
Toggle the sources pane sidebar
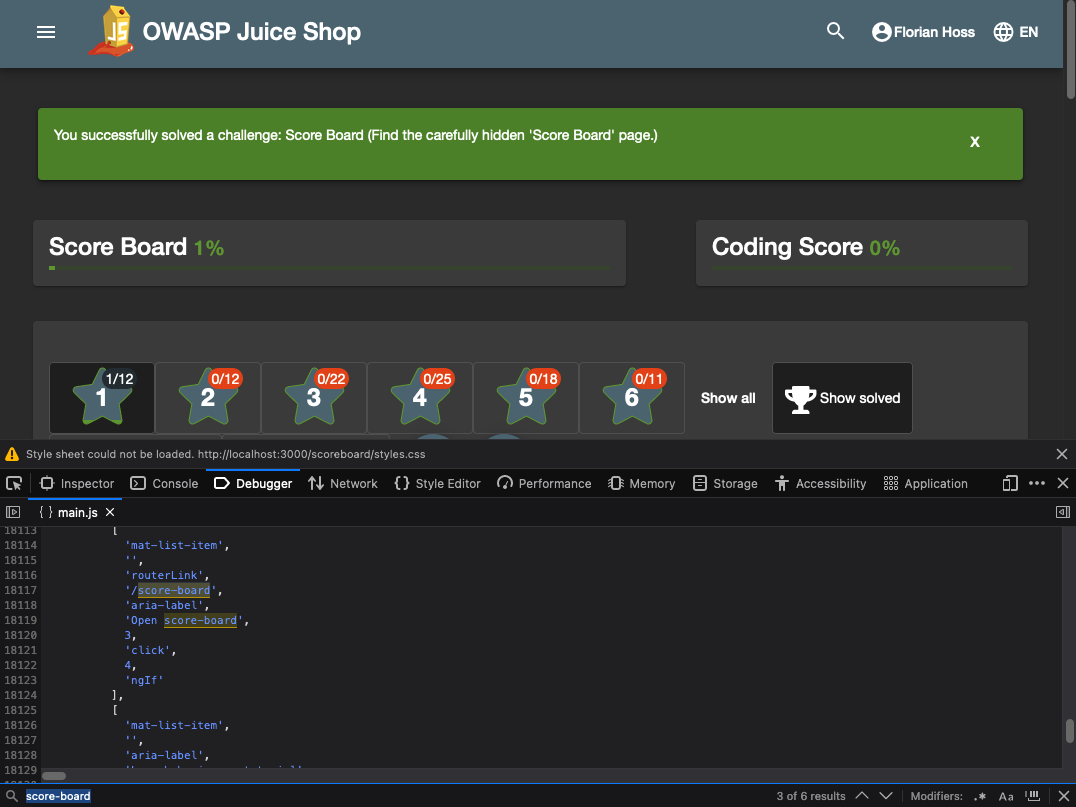click(x=13, y=512)
